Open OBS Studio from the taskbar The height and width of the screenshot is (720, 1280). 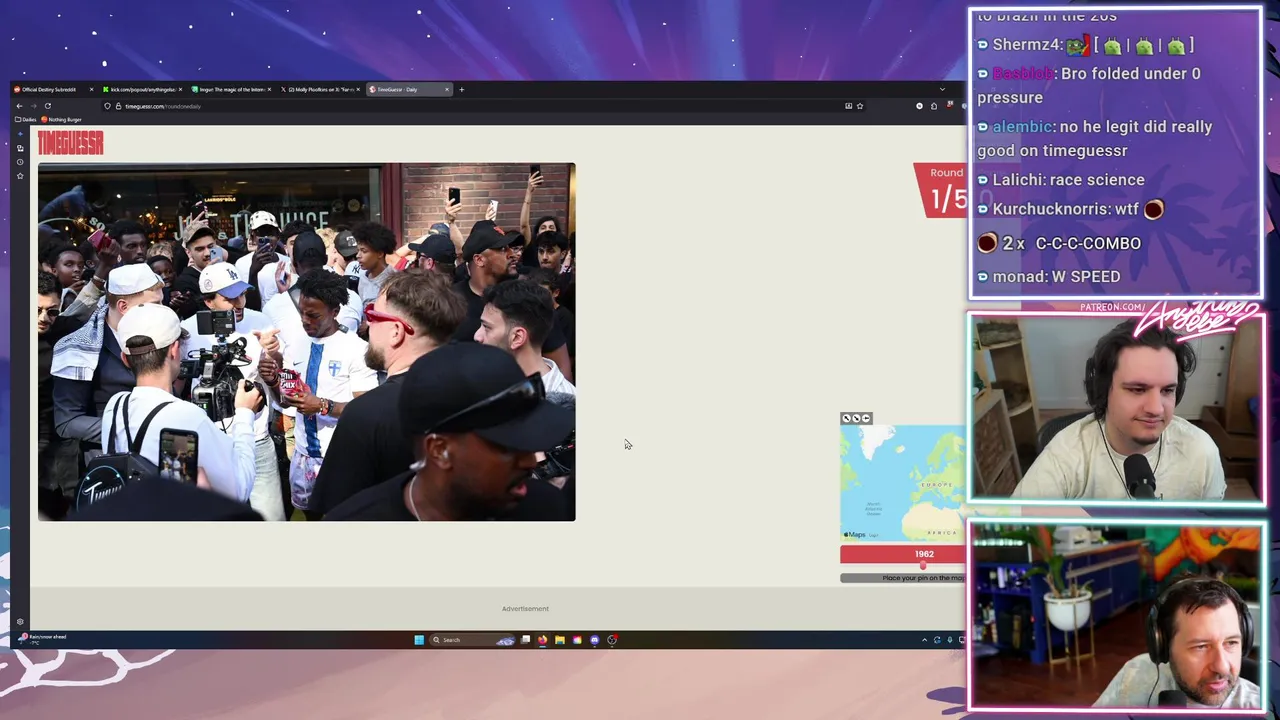(612, 640)
